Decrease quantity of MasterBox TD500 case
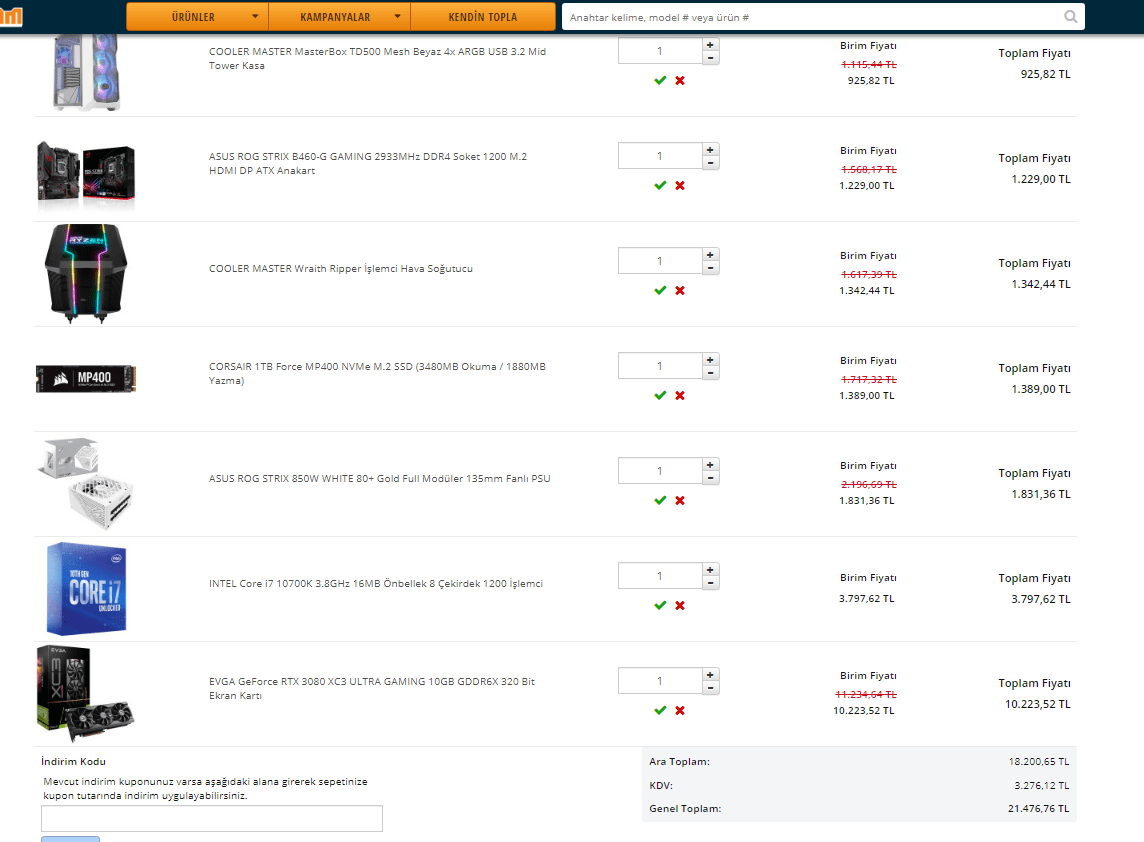1144x842 pixels. 711,58
